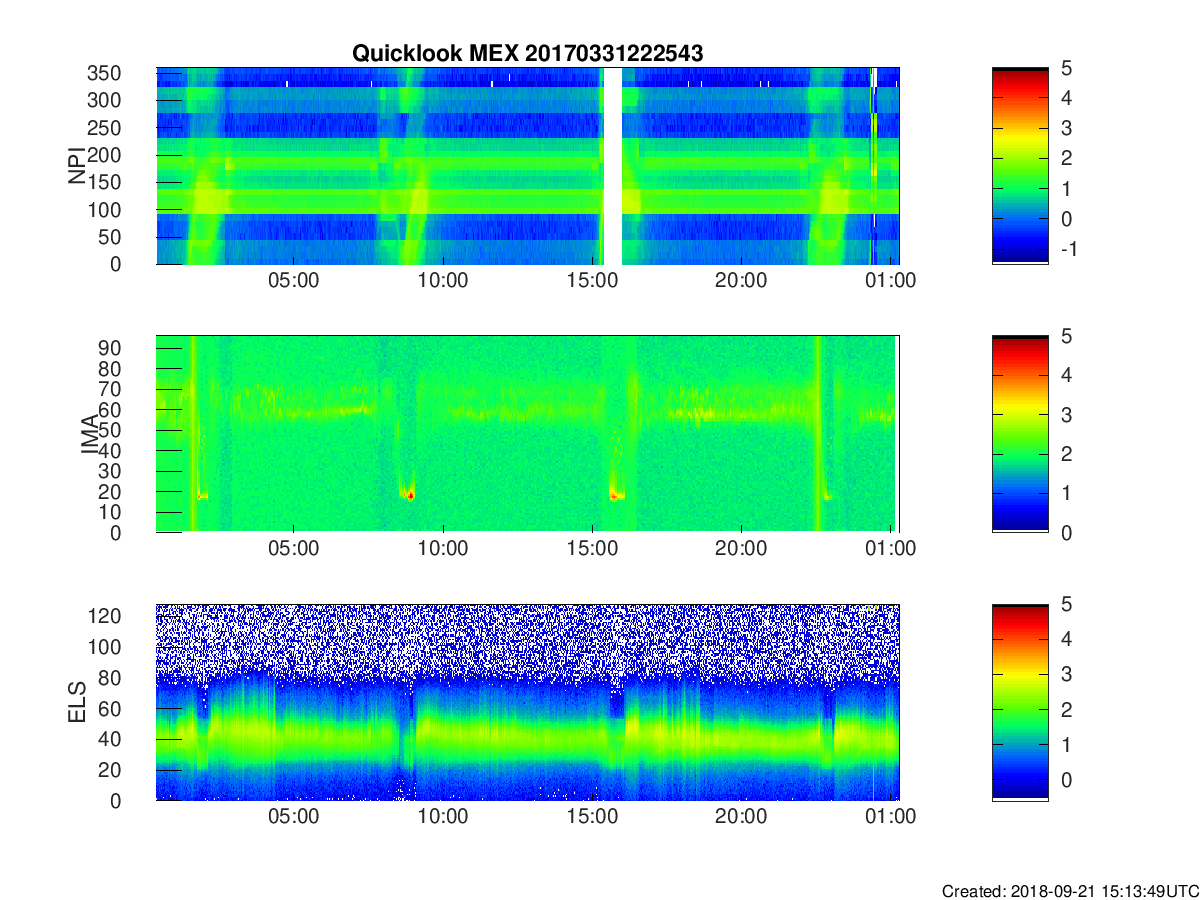The image size is (1200, 900).
Task: Click inside the ELS spectrogram plot
Action: coord(527,702)
